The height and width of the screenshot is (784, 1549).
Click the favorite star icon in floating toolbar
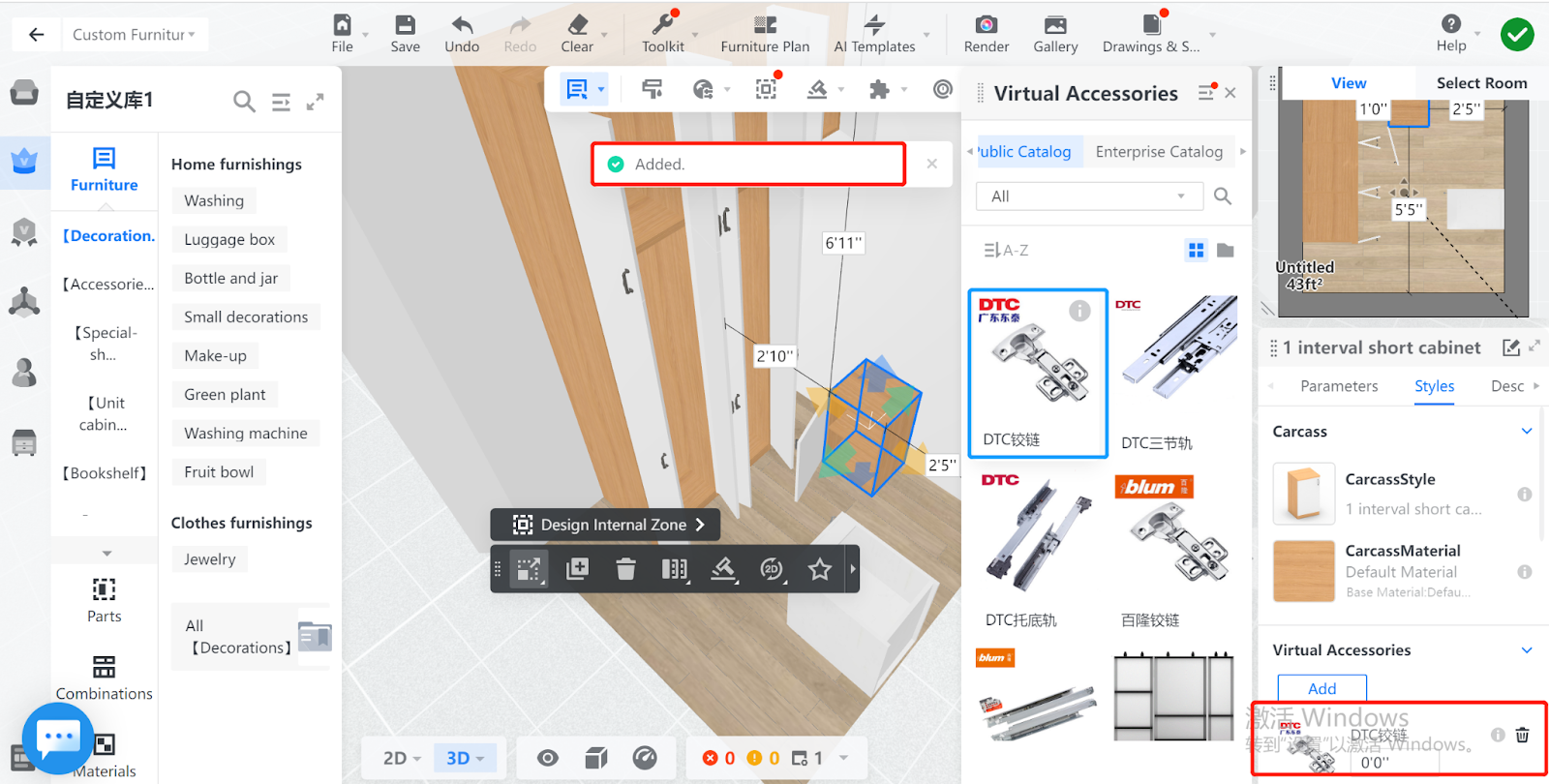coord(819,569)
